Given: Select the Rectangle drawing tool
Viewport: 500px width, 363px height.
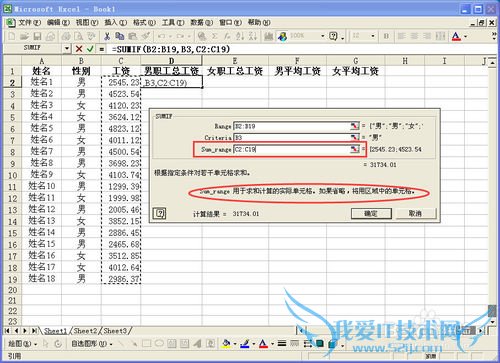Looking at the screenshot, I should [146, 343].
